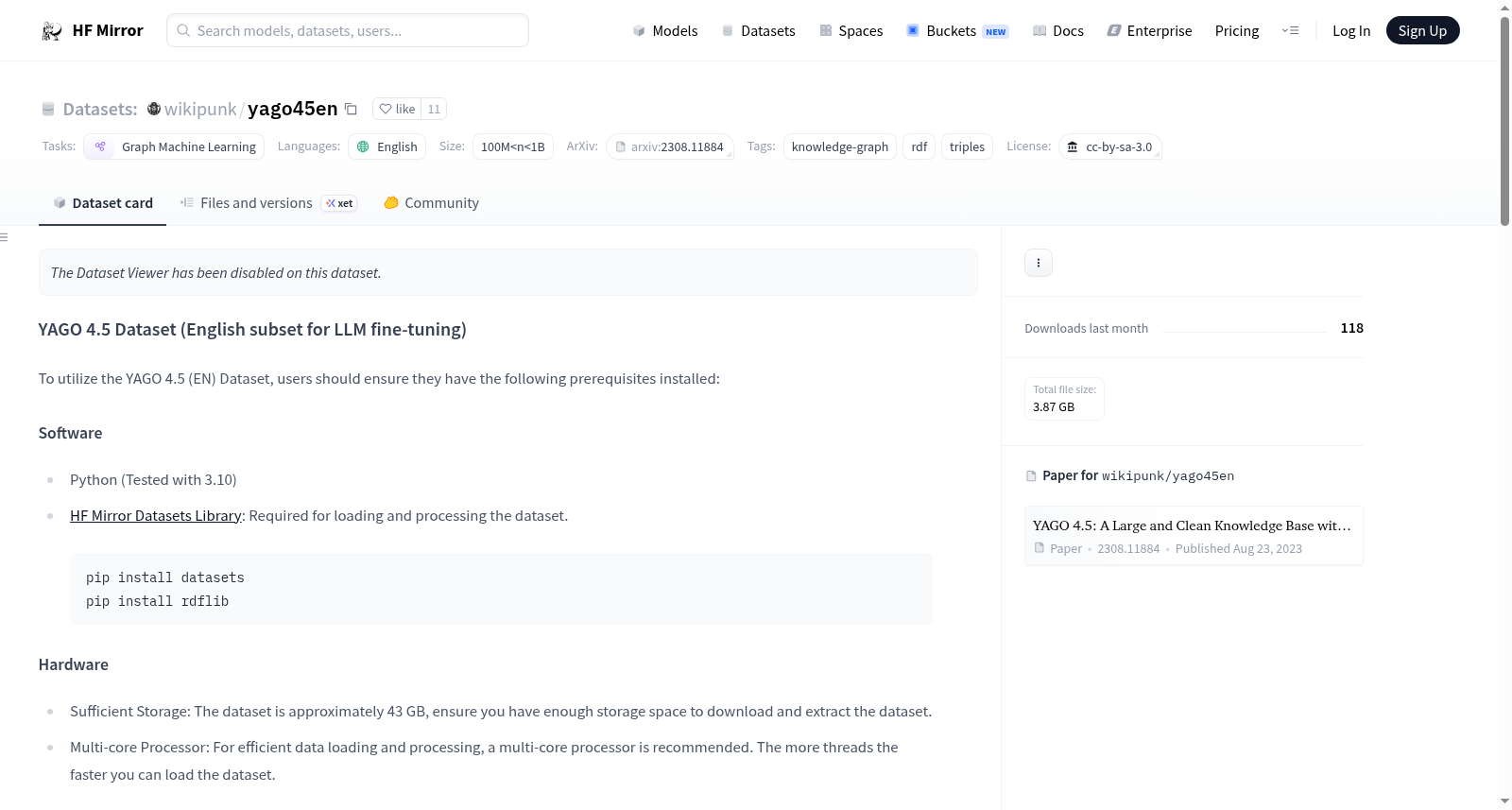Click the HF Mirror logo icon

[52, 31]
